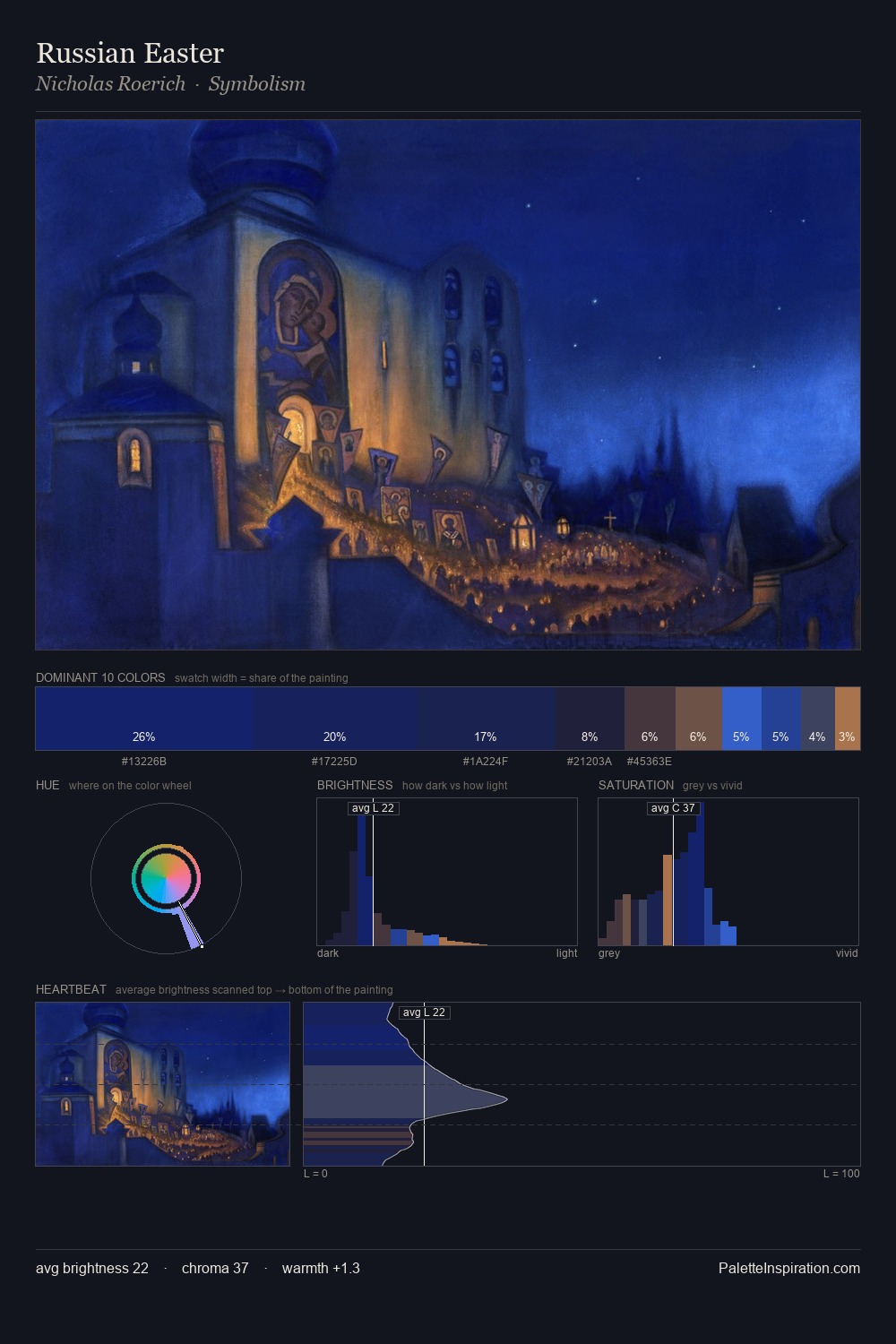896x1344 pixels.
Task: Click the tan 3% swatch
Action: [x=847, y=719]
